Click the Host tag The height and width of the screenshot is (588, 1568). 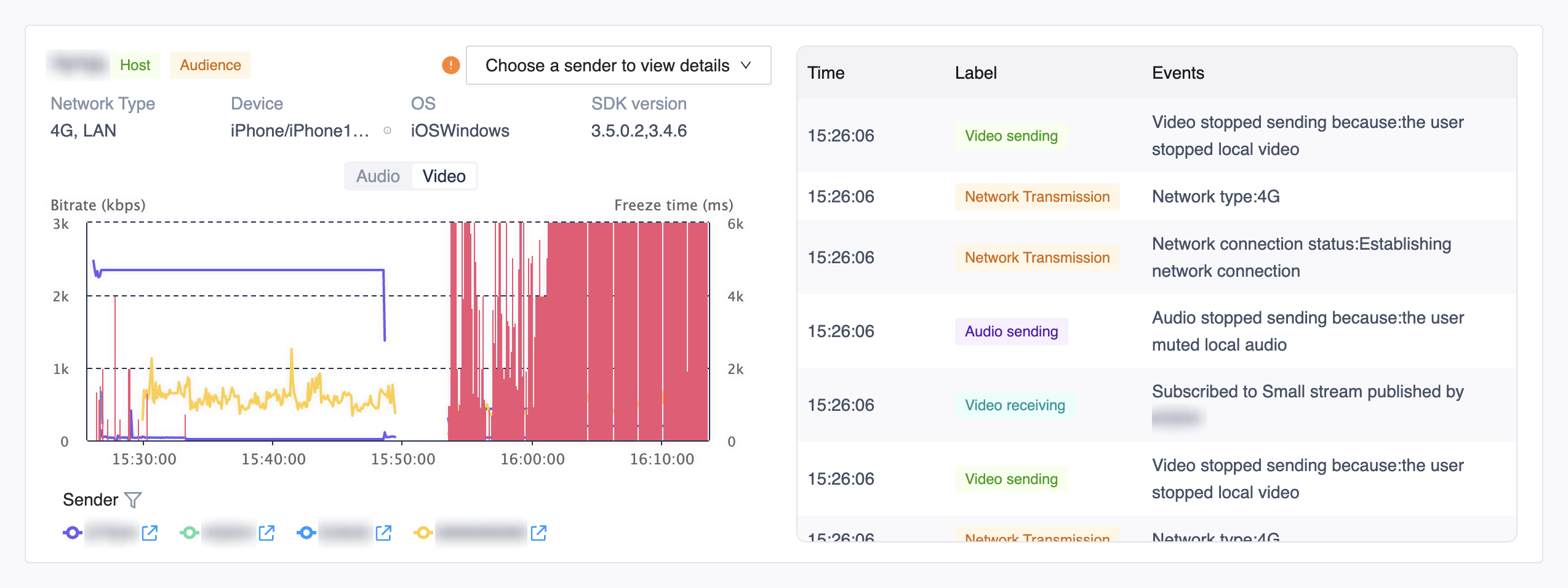click(x=135, y=65)
